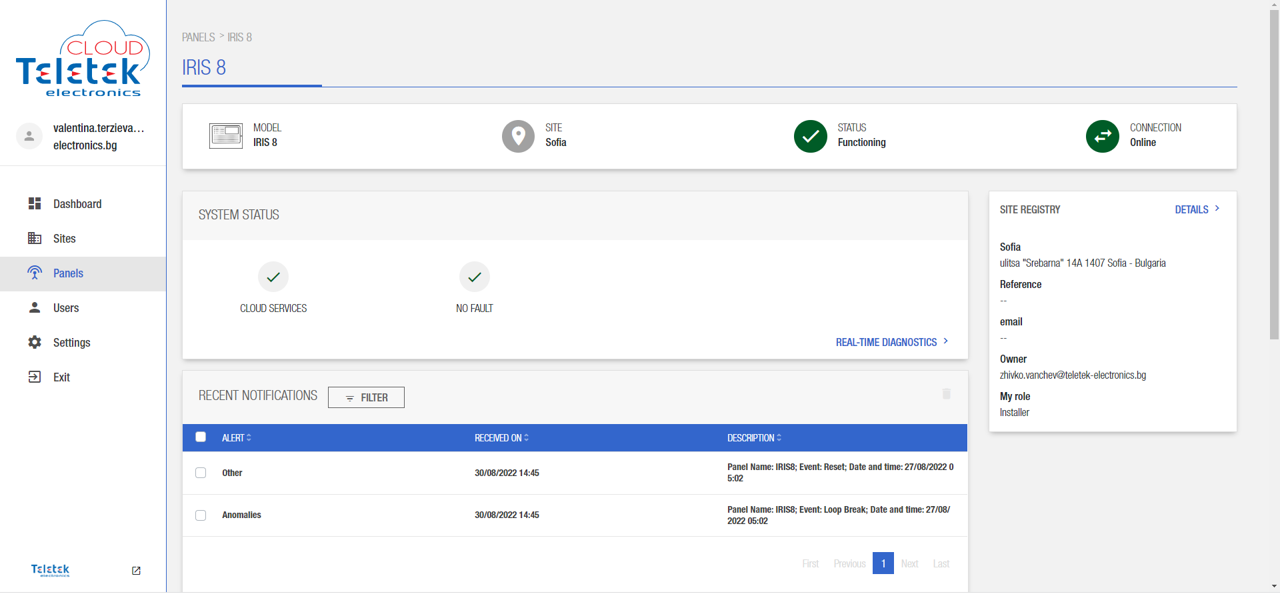The width and height of the screenshot is (1280, 593).
Task: Click the Filter button for notifications
Action: pos(366,398)
